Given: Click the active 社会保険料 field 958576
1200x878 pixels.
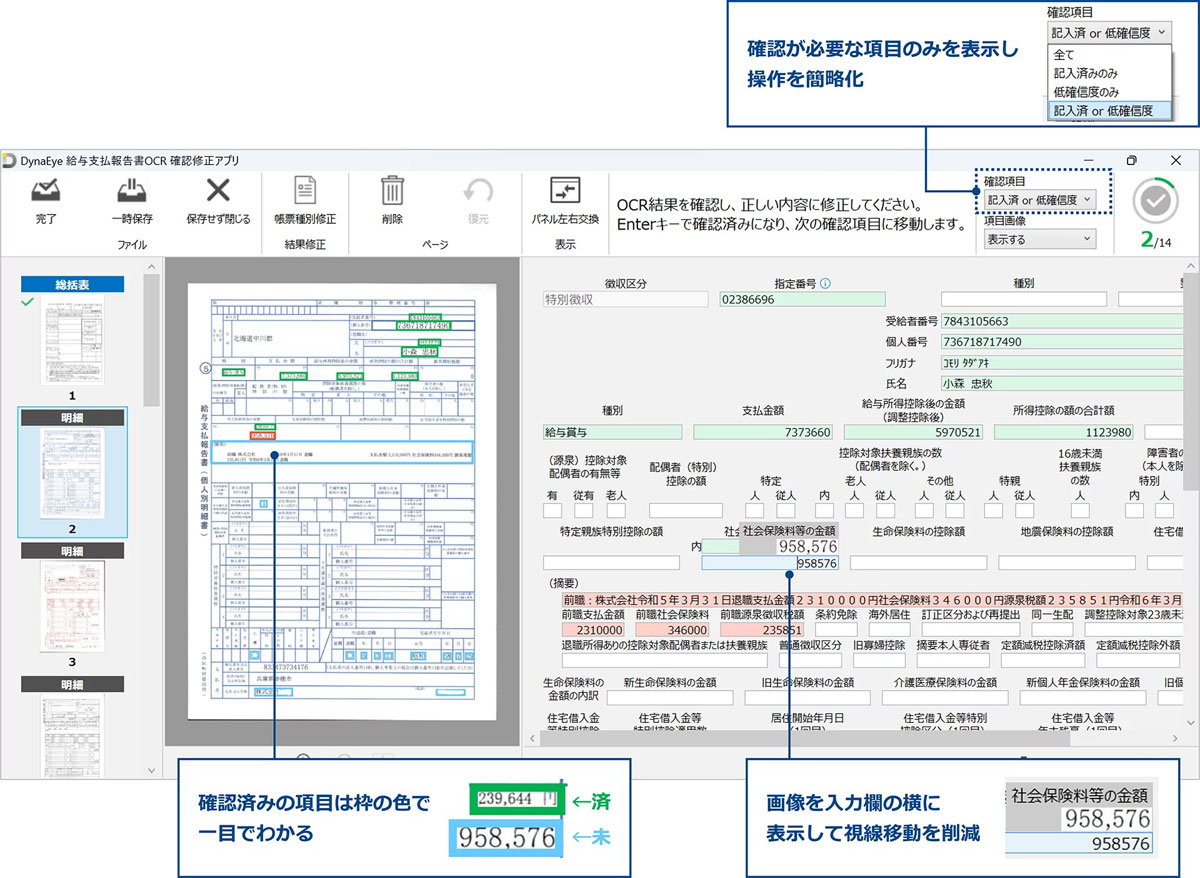Looking at the screenshot, I should [770, 563].
